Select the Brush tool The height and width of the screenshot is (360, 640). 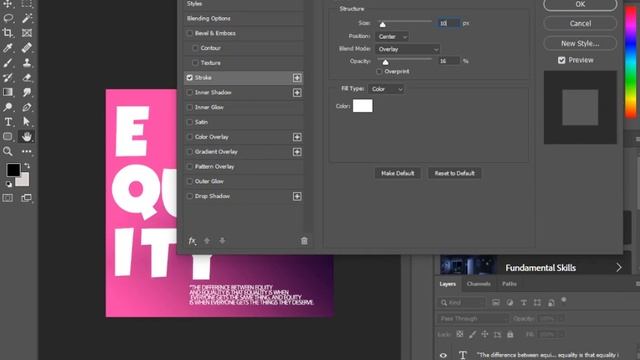coord(8,62)
